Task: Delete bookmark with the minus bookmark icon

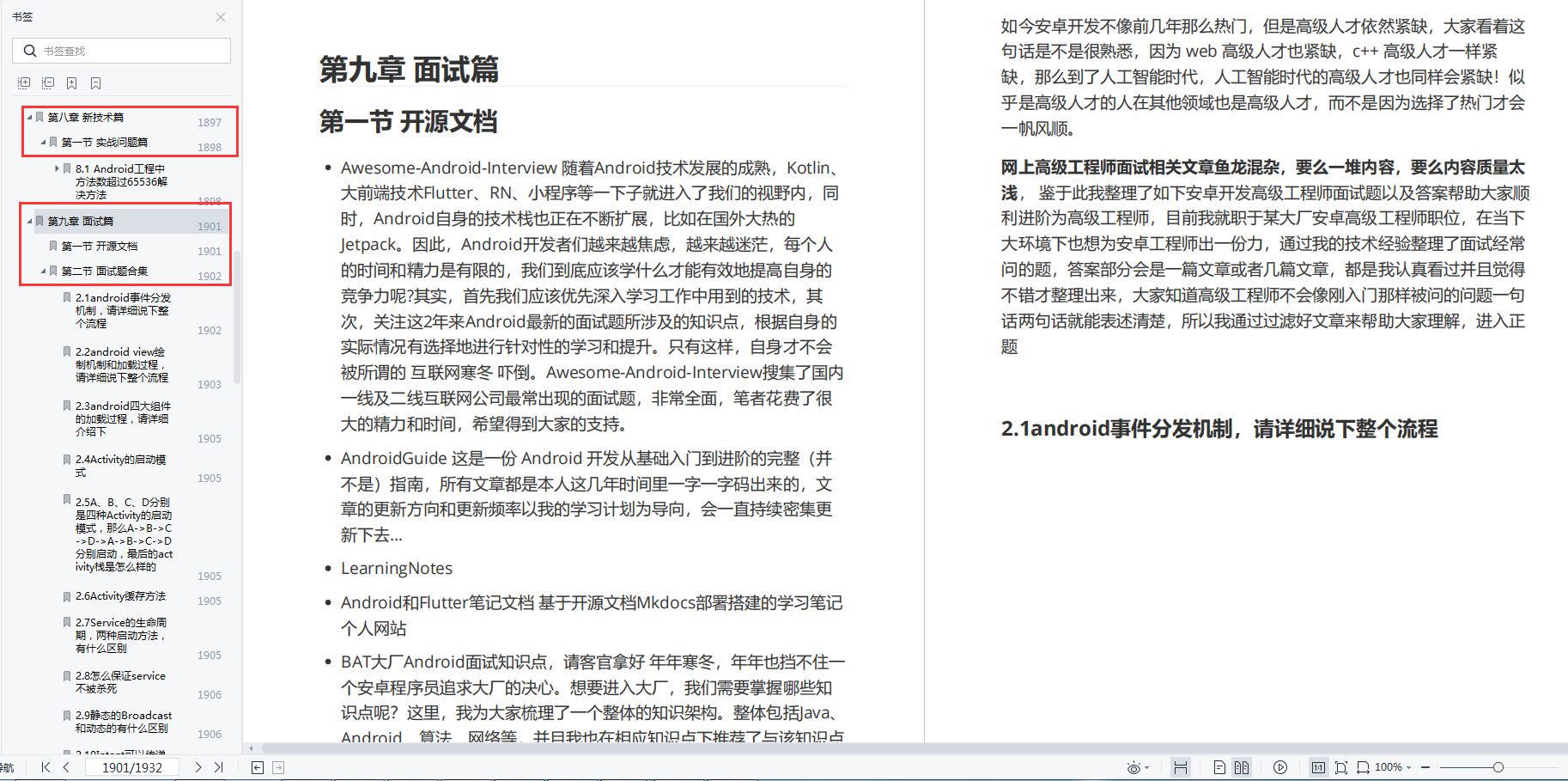Action: point(96,83)
